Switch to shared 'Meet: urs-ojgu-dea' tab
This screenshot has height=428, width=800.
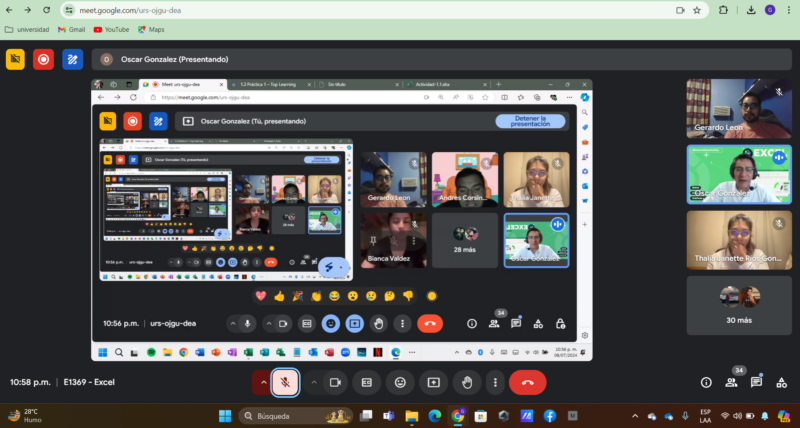183,84
